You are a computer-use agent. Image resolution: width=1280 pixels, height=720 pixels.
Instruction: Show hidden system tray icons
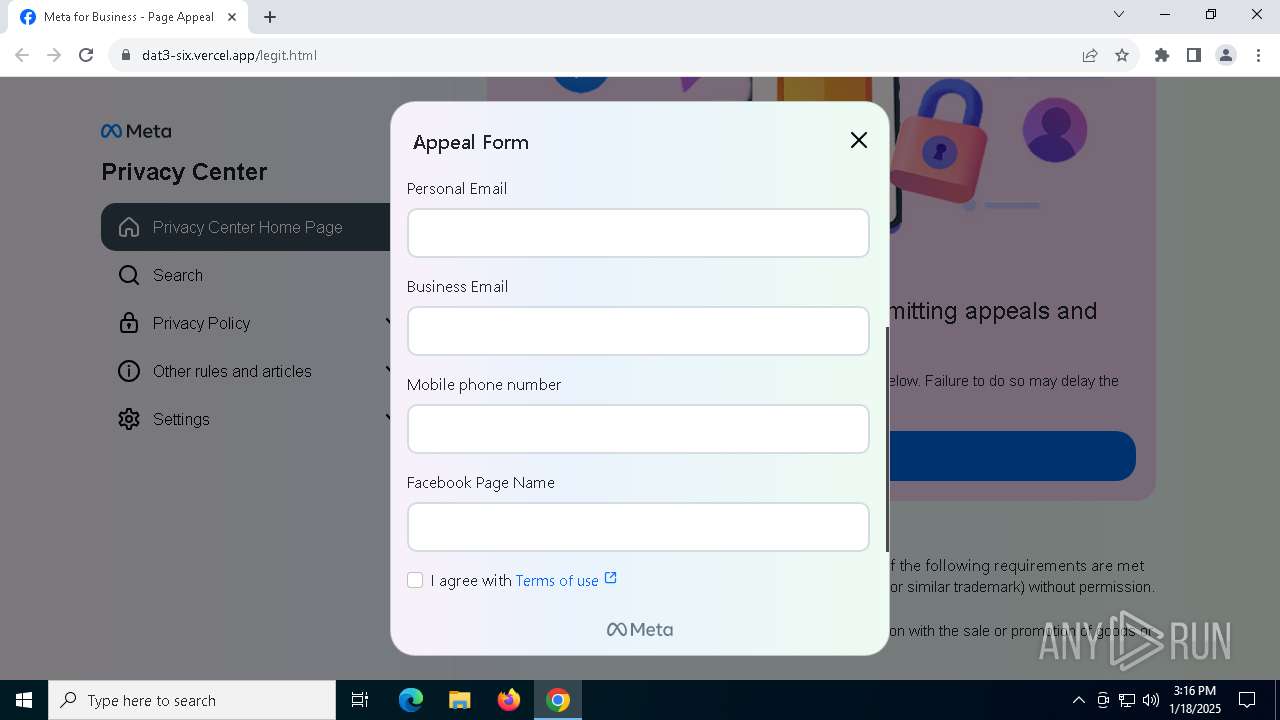click(1078, 700)
